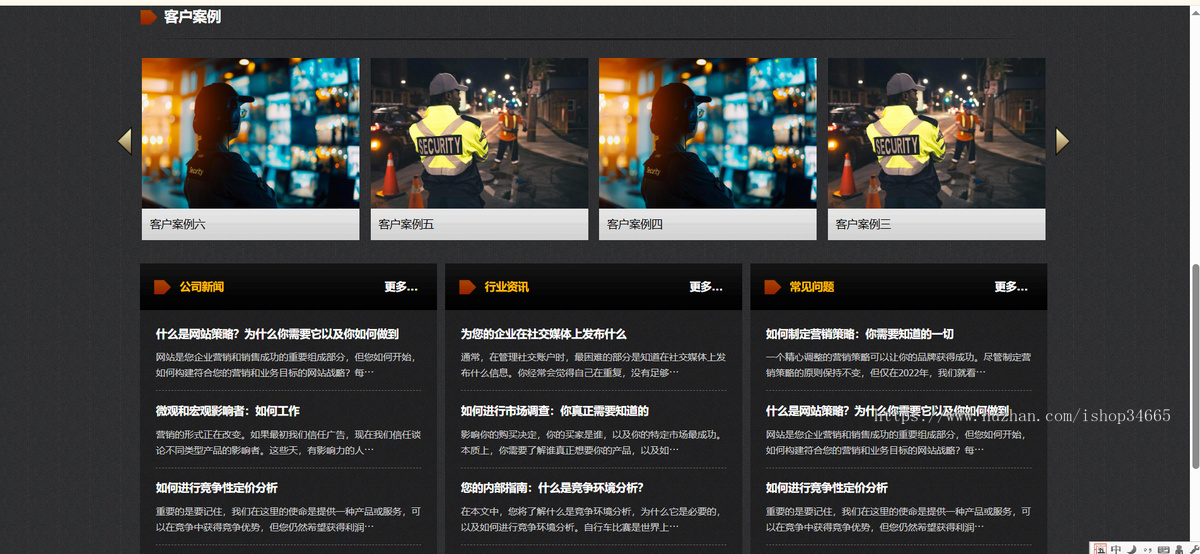Click the moon half-width toggle icon in IME bar

coord(1131,548)
